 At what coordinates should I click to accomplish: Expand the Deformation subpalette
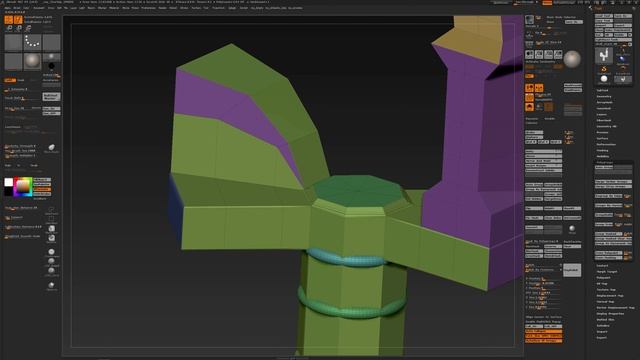coord(606,144)
